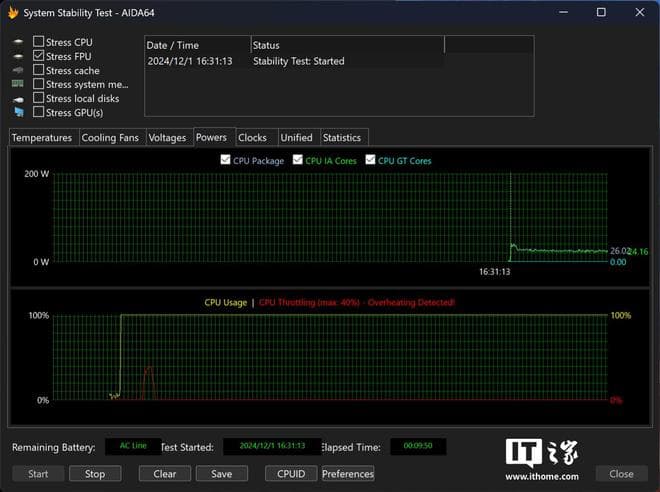660x492 pixels.
Task: Click the CPU icon beside Stress CPU
Action: [x=18, y=43]
